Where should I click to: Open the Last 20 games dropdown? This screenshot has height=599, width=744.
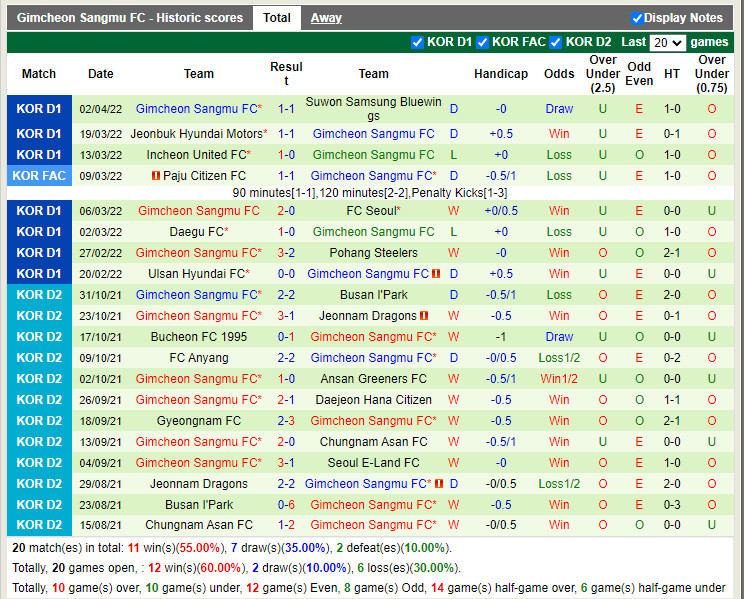(668, 43)
